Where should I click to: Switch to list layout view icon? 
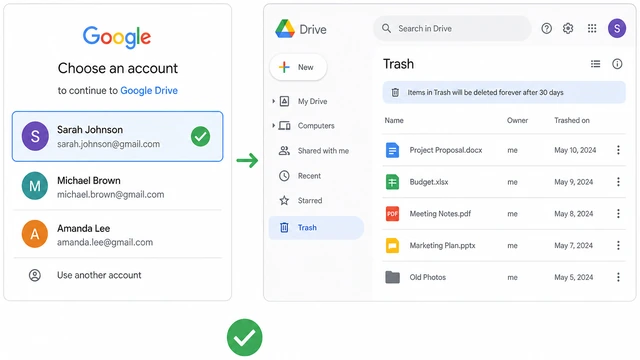(x=596, y=64)
